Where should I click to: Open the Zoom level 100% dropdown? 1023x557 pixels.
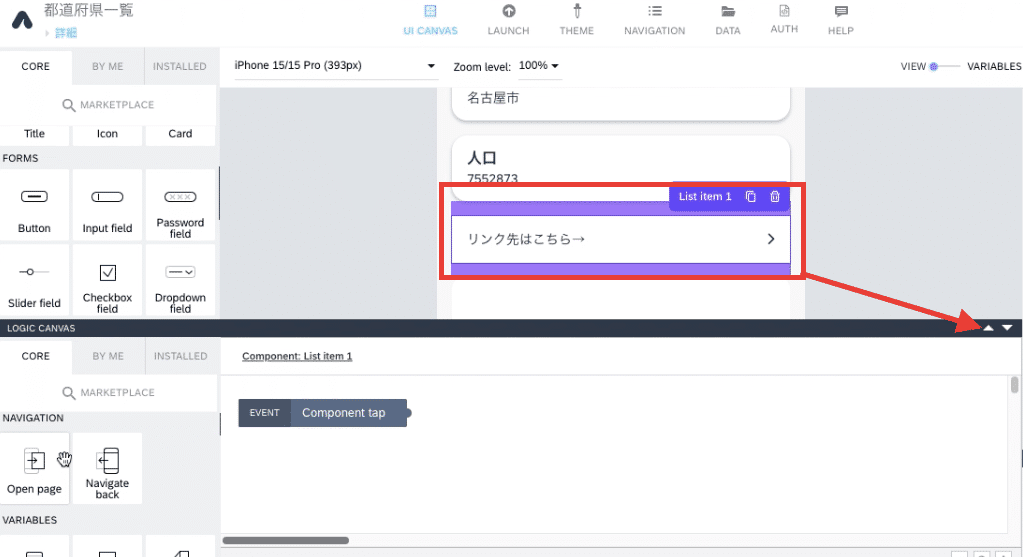539,66
